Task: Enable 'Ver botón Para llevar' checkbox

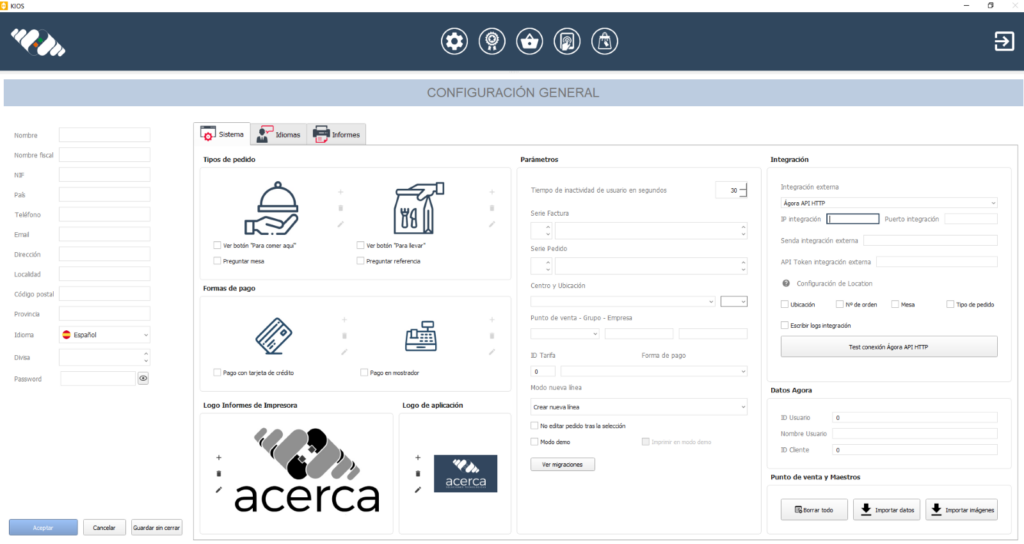Action: [x=360, y=246]
